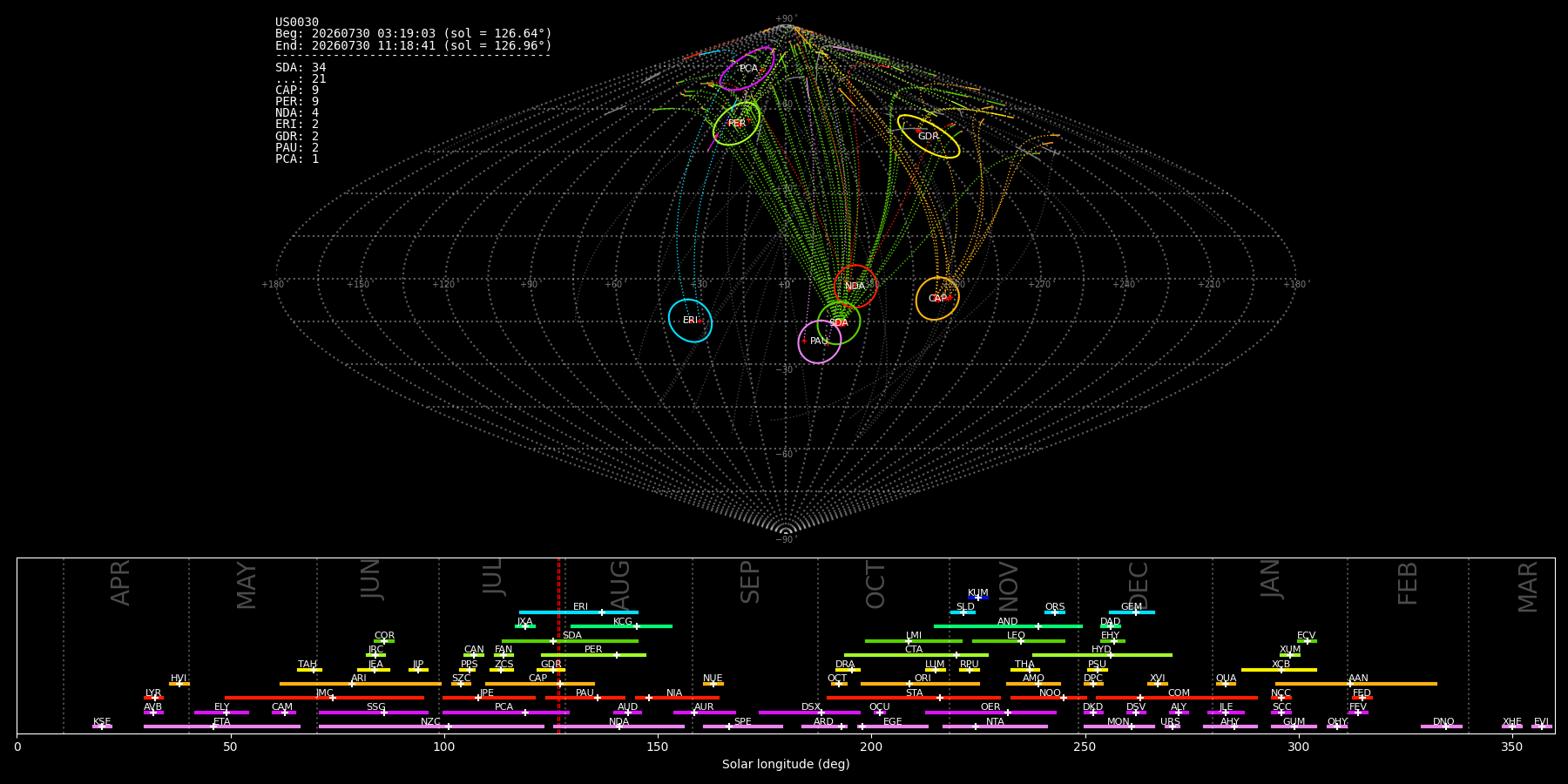Select the ERI cyan radiant circle
This screenshot has height=784, width=1568.
tap(690, 321)
